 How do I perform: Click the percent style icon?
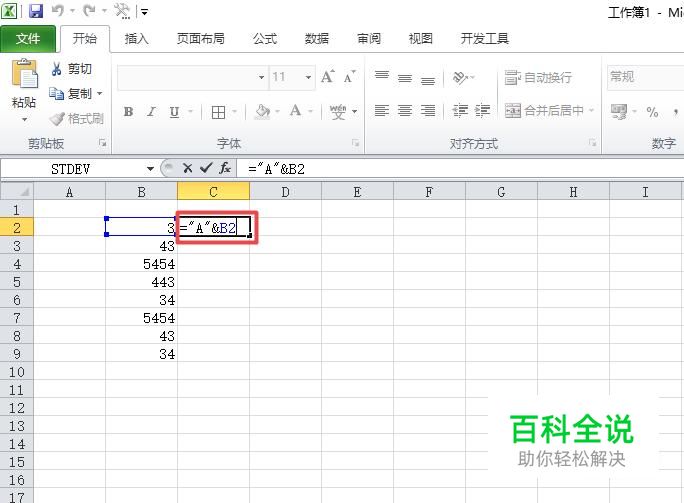[652, 112]
